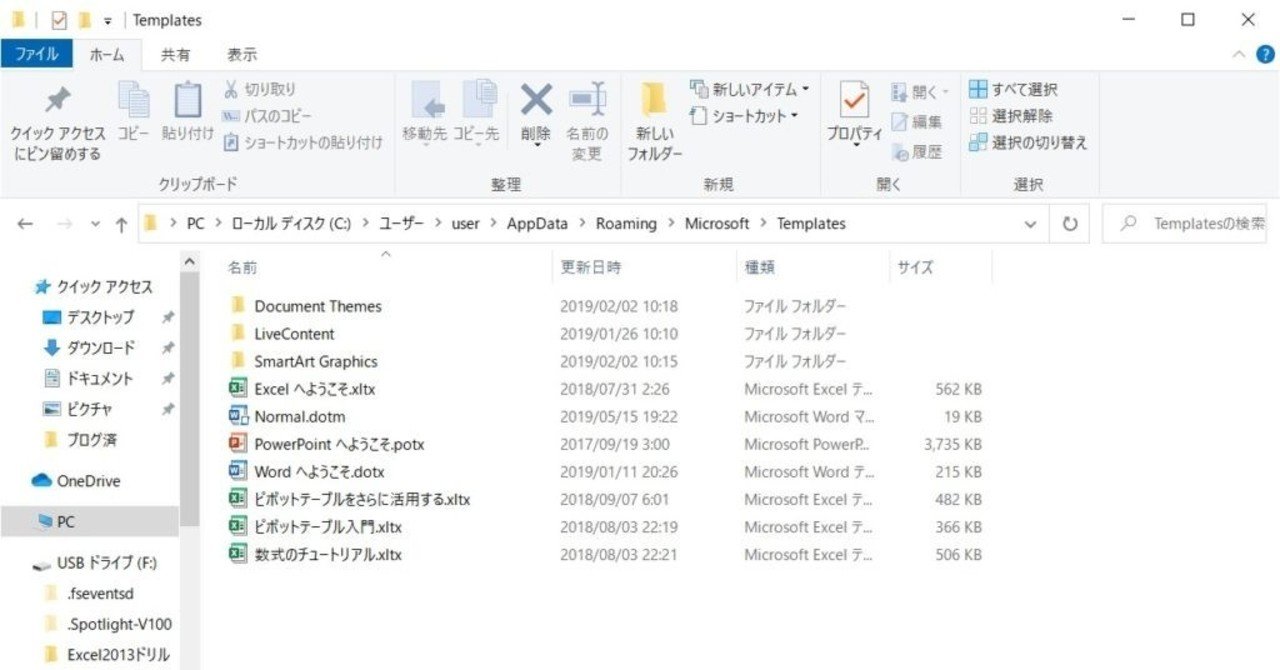Open the 開く dropdown in ribbon
1280x670 pixels.
919,92
